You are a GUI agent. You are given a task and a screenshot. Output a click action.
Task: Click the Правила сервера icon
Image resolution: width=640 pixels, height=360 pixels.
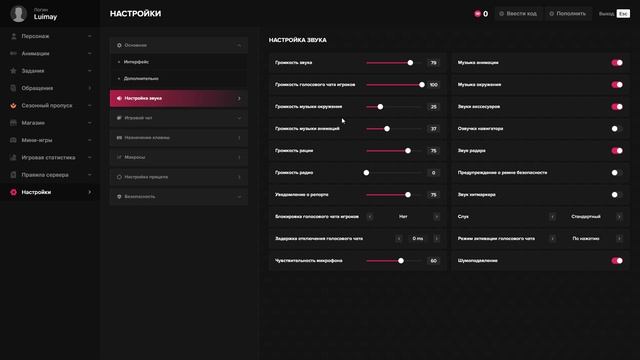13,175
